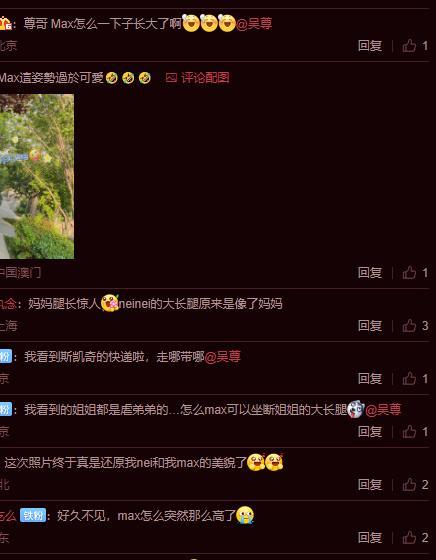Open the @吴尊 mention in the first comment
436x560 pixels.
pyautogui.click(x=254, y=24)
